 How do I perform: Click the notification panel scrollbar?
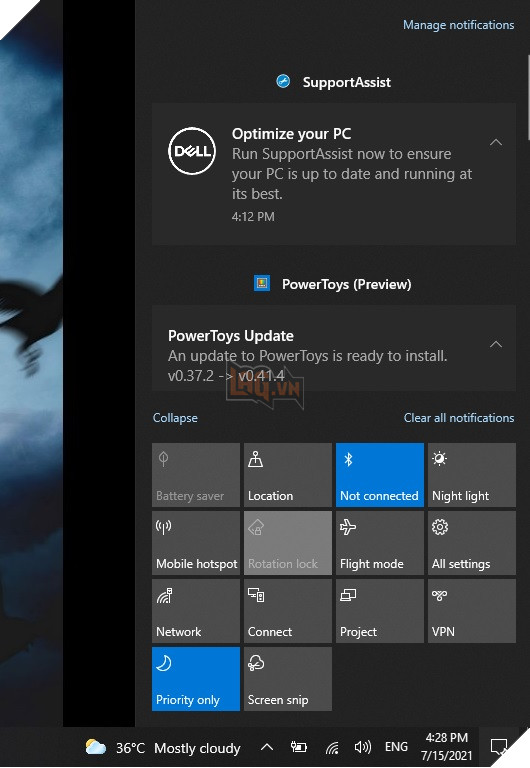[527, 98]
